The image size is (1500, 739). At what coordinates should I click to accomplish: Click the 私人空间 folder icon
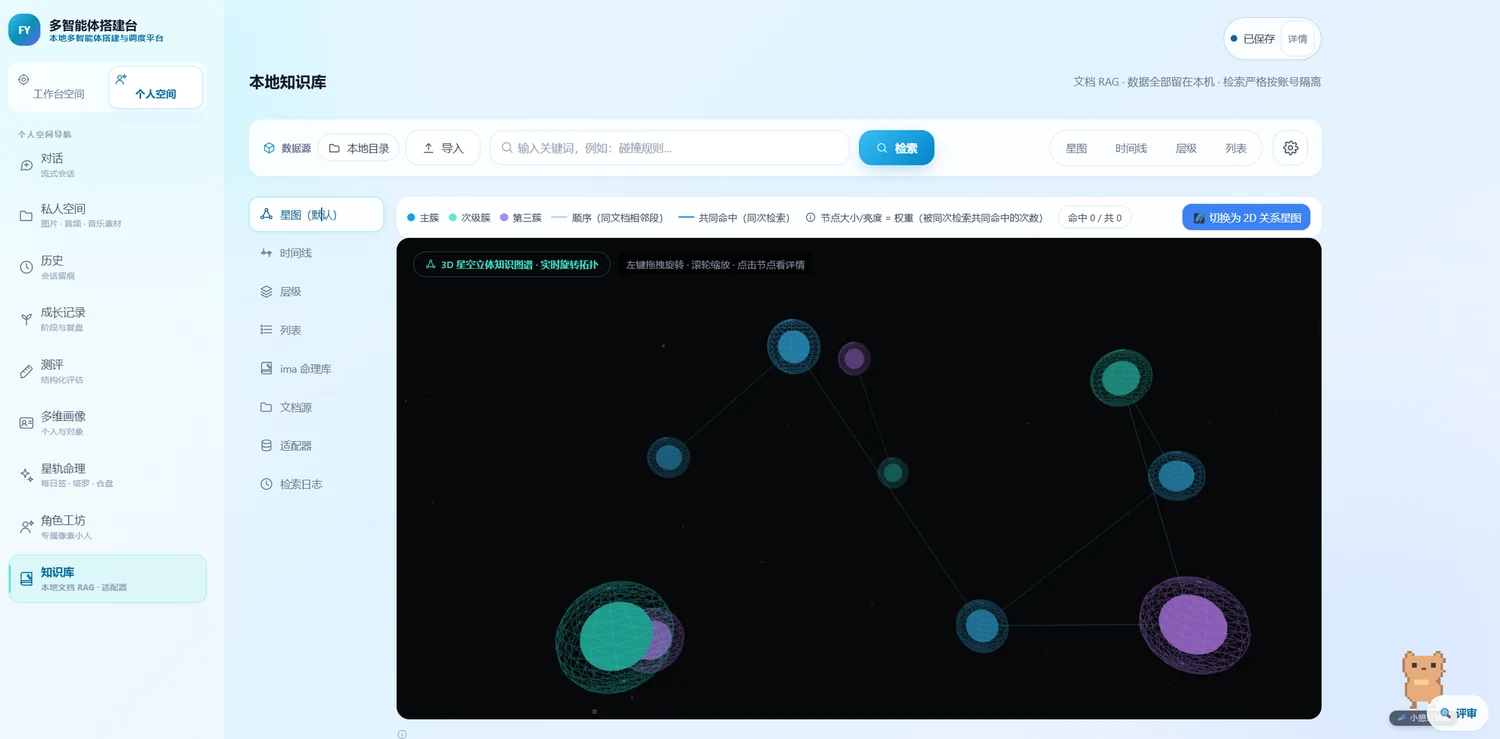pos(26,216)
